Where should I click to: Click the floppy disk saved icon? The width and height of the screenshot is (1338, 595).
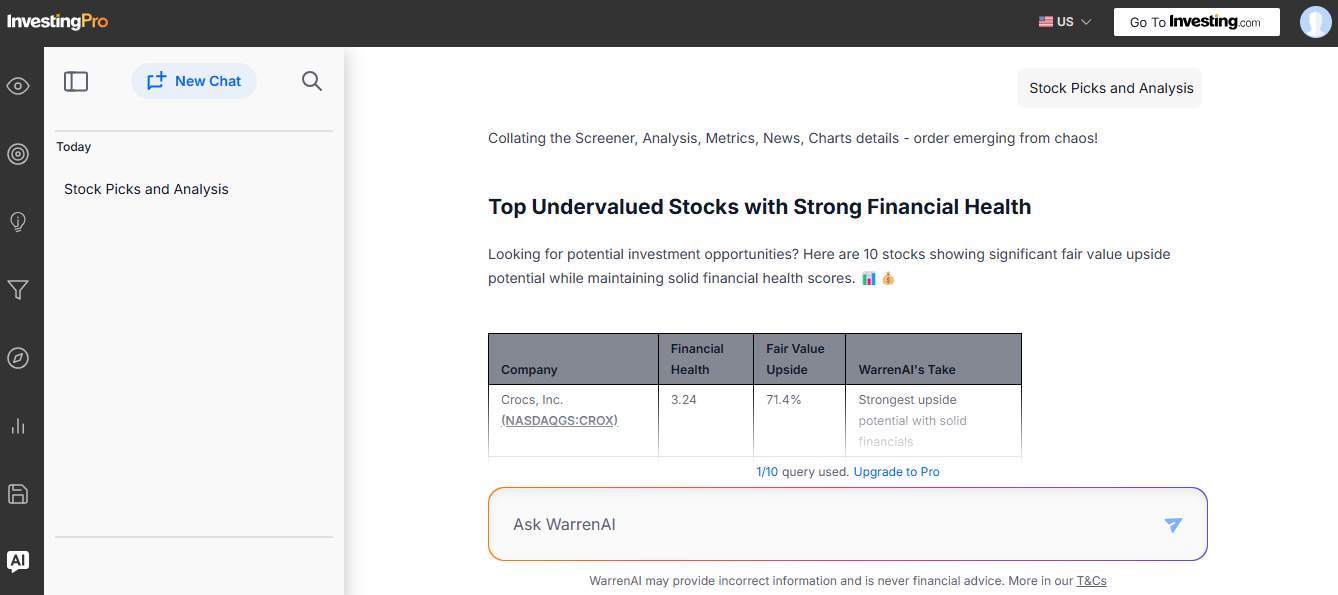[18, 494]
